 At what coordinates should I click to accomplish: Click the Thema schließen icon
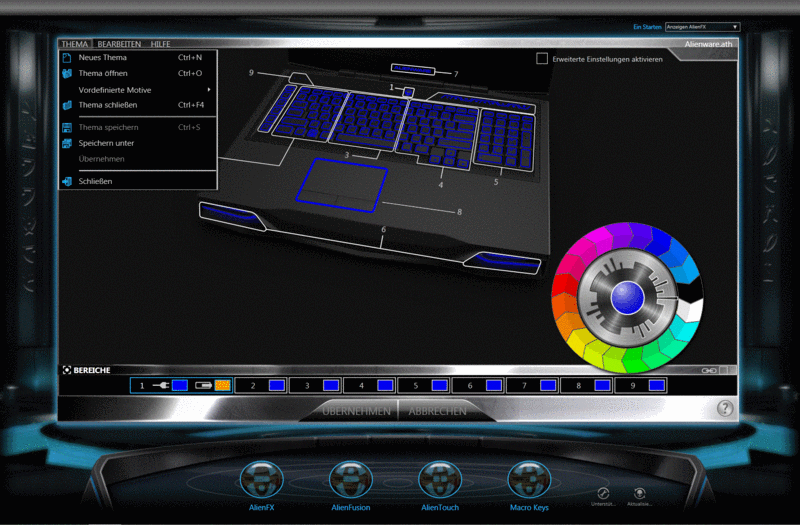coord(67,105)
